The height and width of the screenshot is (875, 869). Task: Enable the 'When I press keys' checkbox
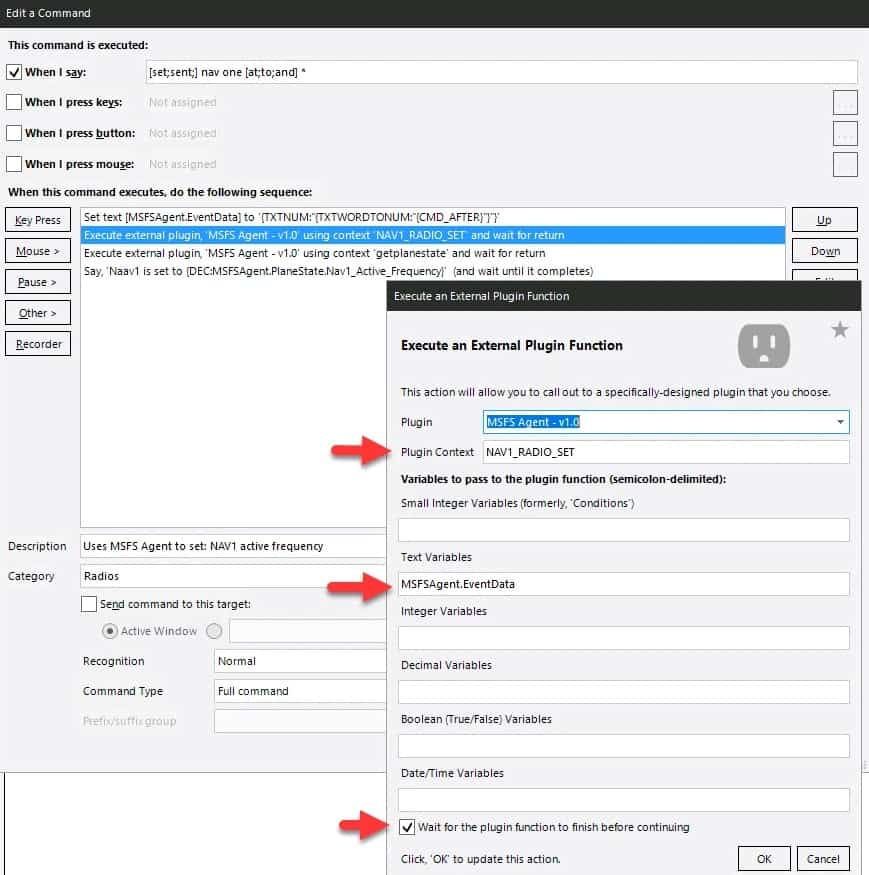click(x=14, y=102)
